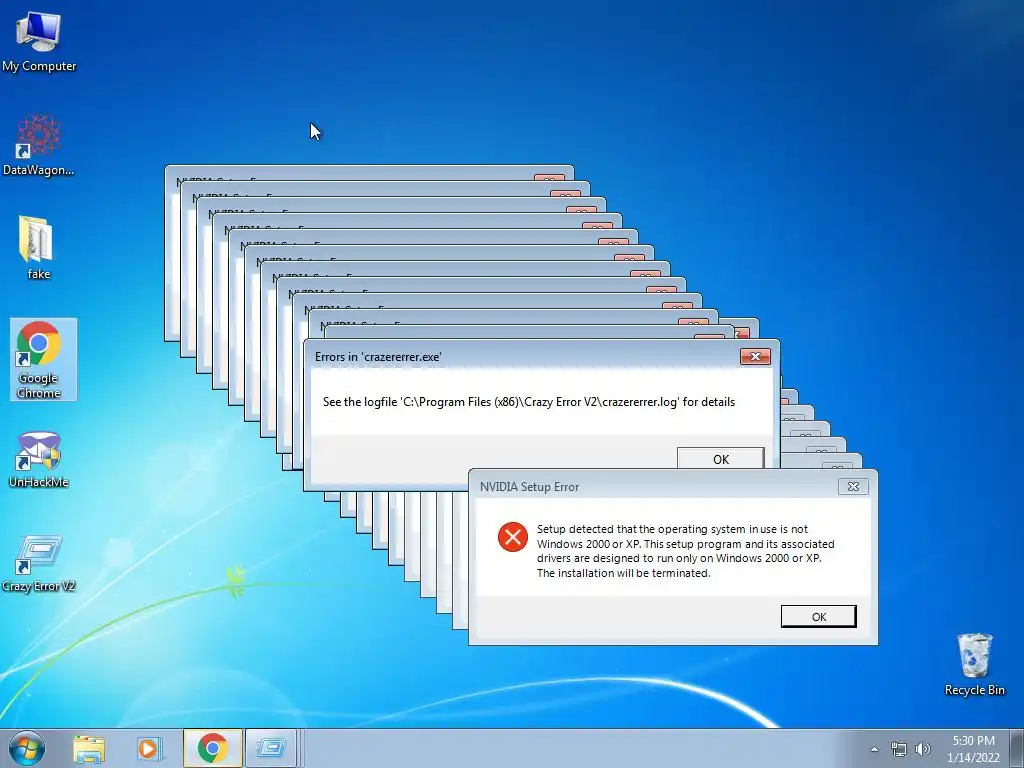Click OK in the crazererrer.exe errors dialog
The width and height of the screenshot is (1024, 768).
coord(720,458)
